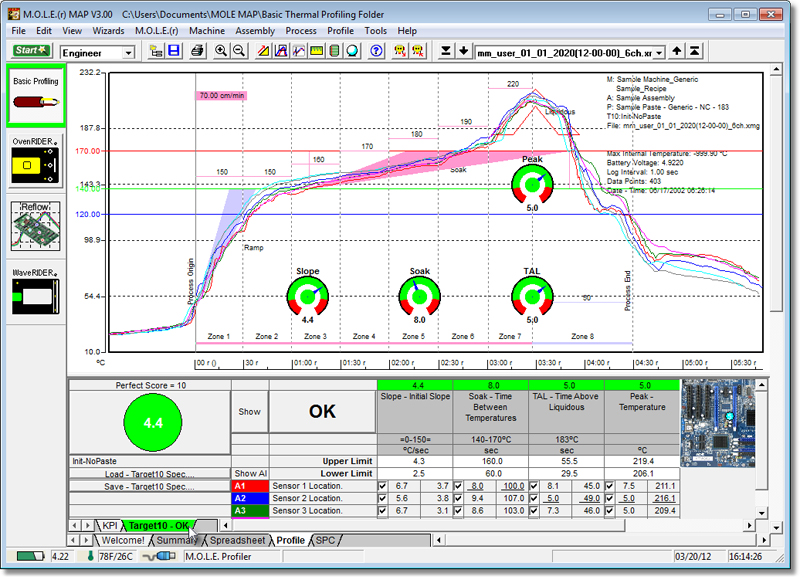Go to previous data run up arrow
Image resolution: width=800 pixels, height=578 pixels.
[x=677, y=51]
